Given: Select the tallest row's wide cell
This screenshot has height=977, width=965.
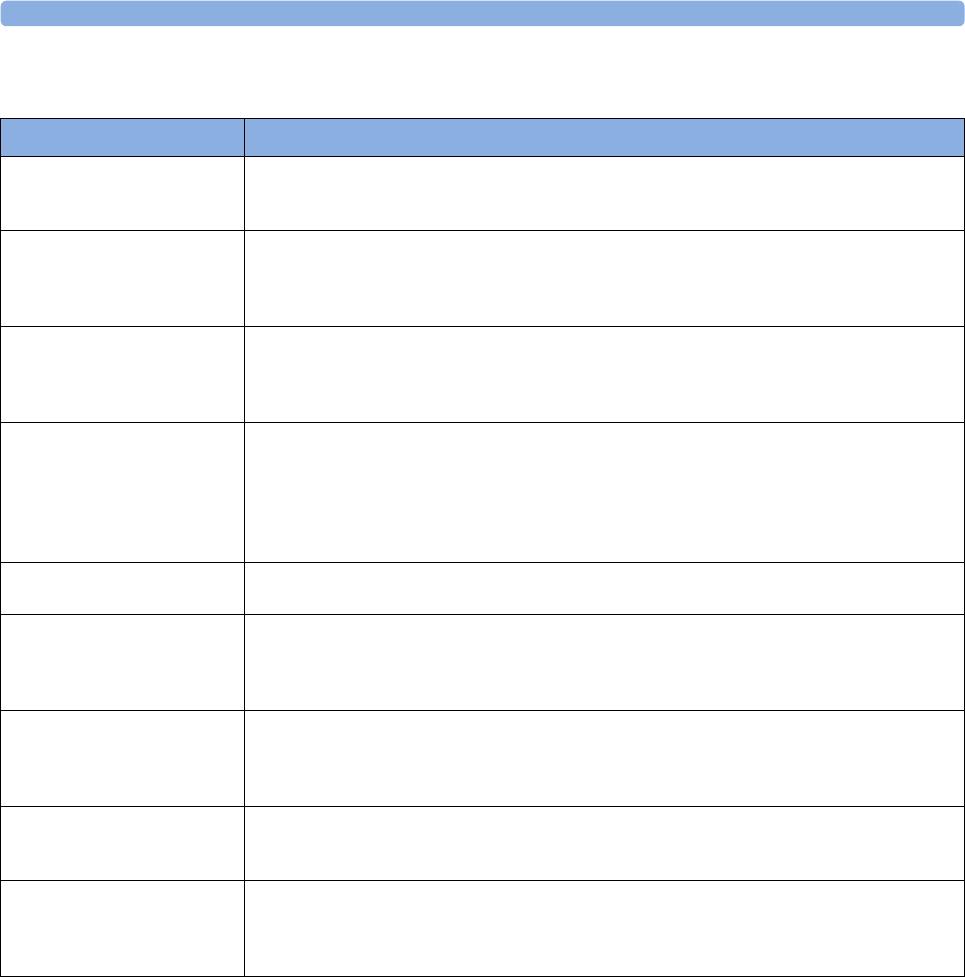Looking at the screenshot, I should point(604,492).
